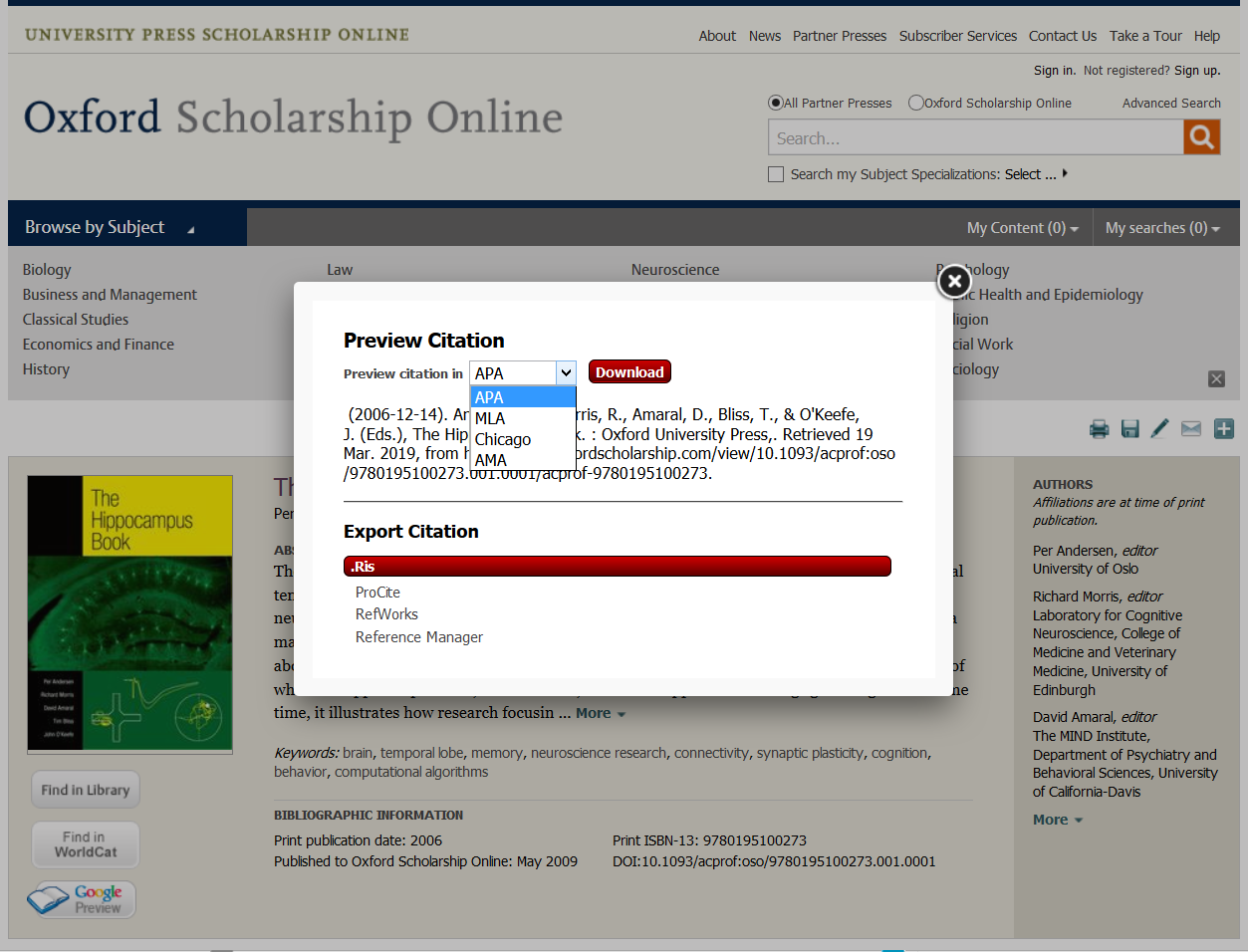Screen dimensions: 1248x952
Task: Browse the Neuroscience subject
Action: [675, 270]
